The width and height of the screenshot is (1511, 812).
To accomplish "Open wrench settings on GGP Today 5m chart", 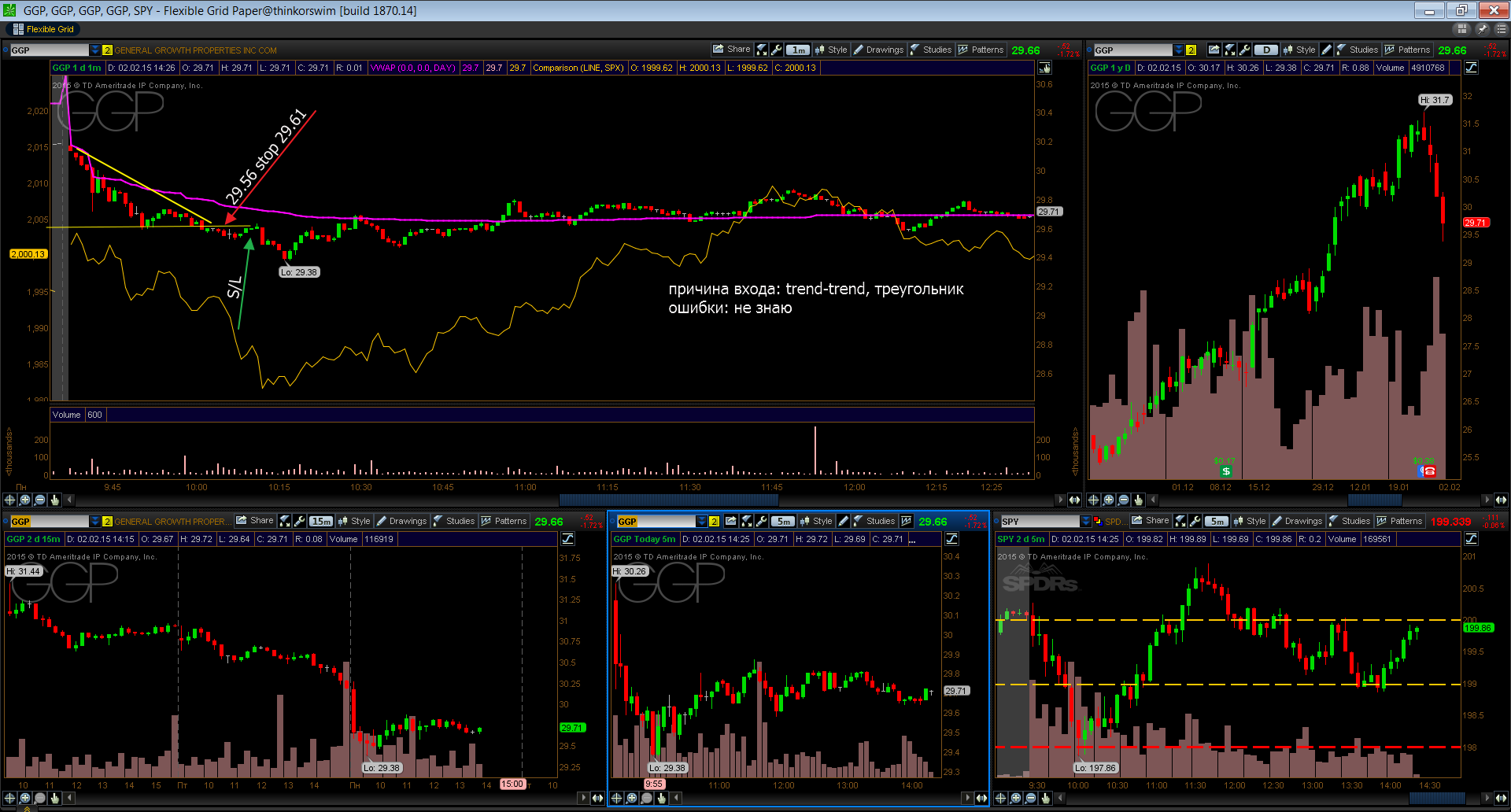I will point(761,521).
